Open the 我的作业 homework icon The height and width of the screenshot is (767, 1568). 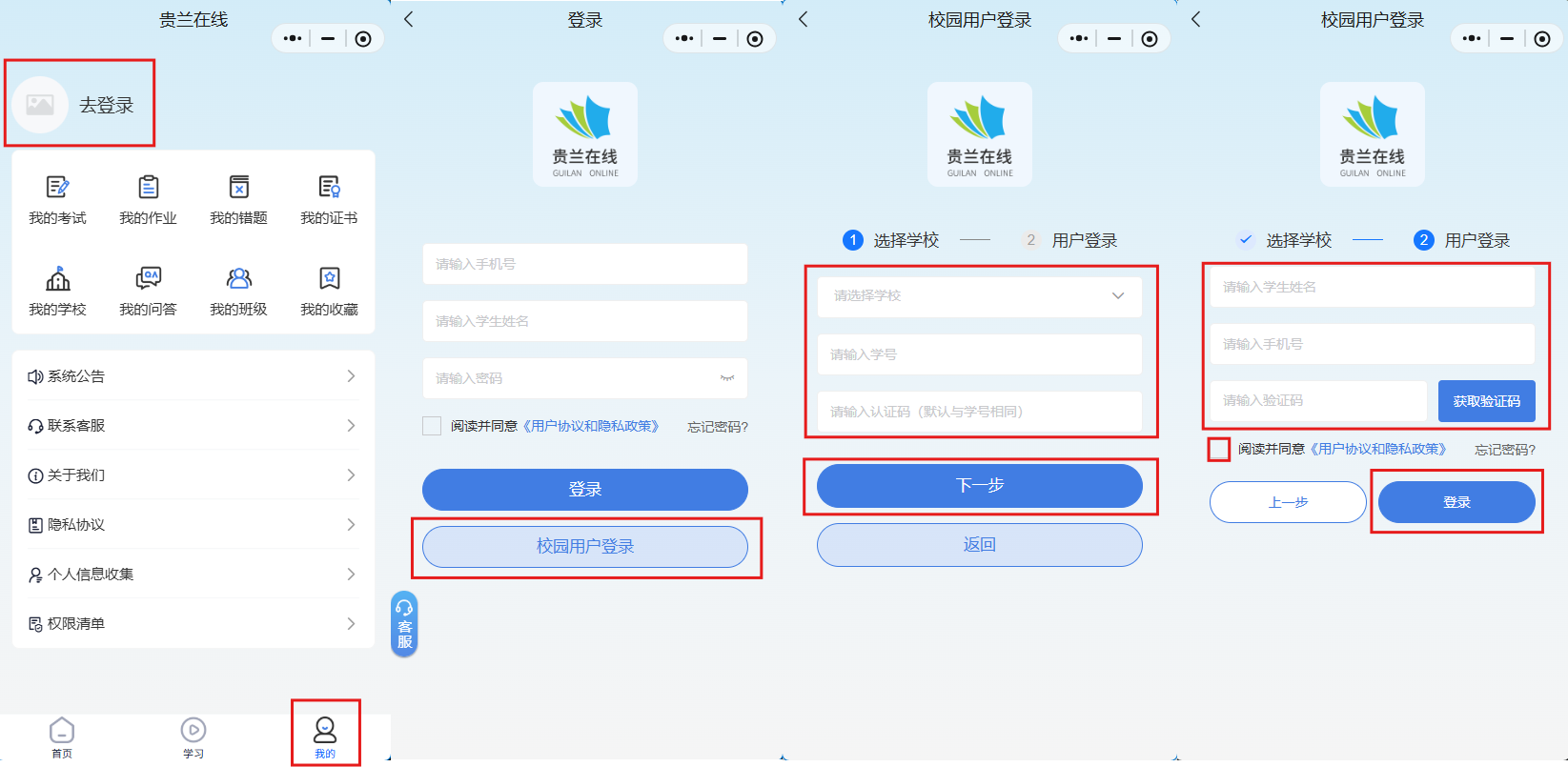pyautogui.click(x=148, y=188)
